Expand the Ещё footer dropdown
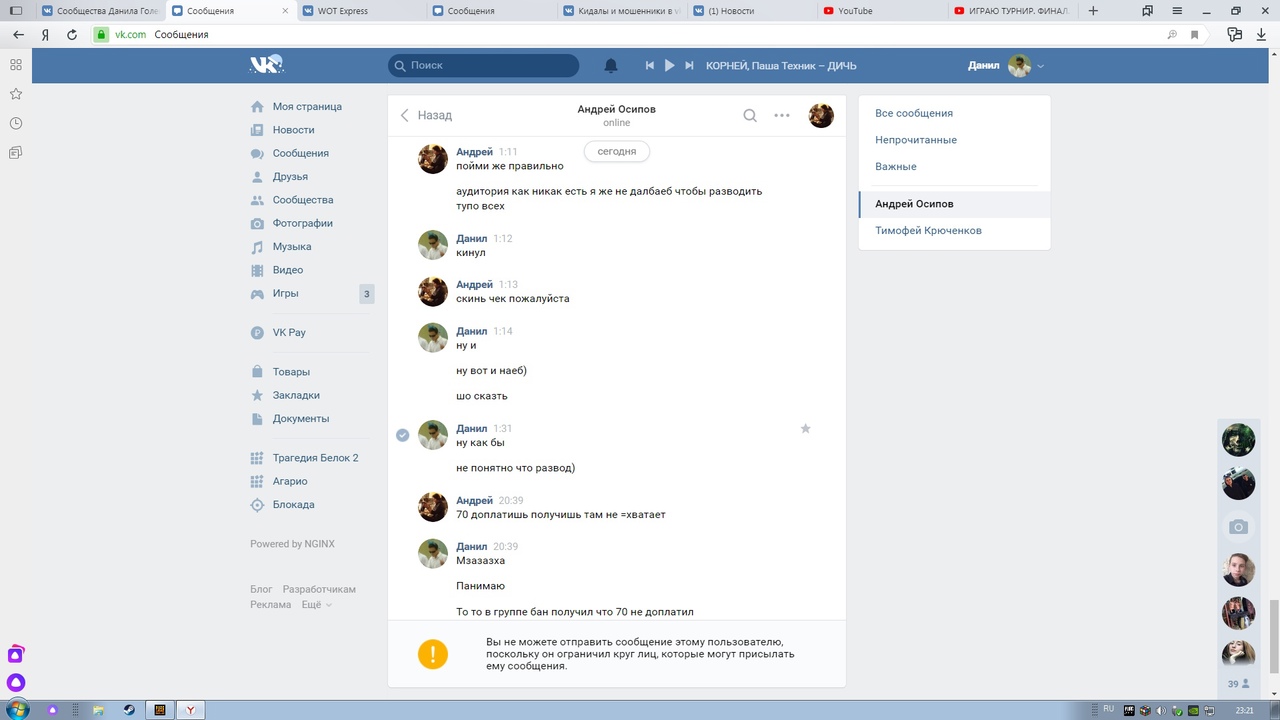The width and height of the screenshot is (1280, 720). point(316,605)
